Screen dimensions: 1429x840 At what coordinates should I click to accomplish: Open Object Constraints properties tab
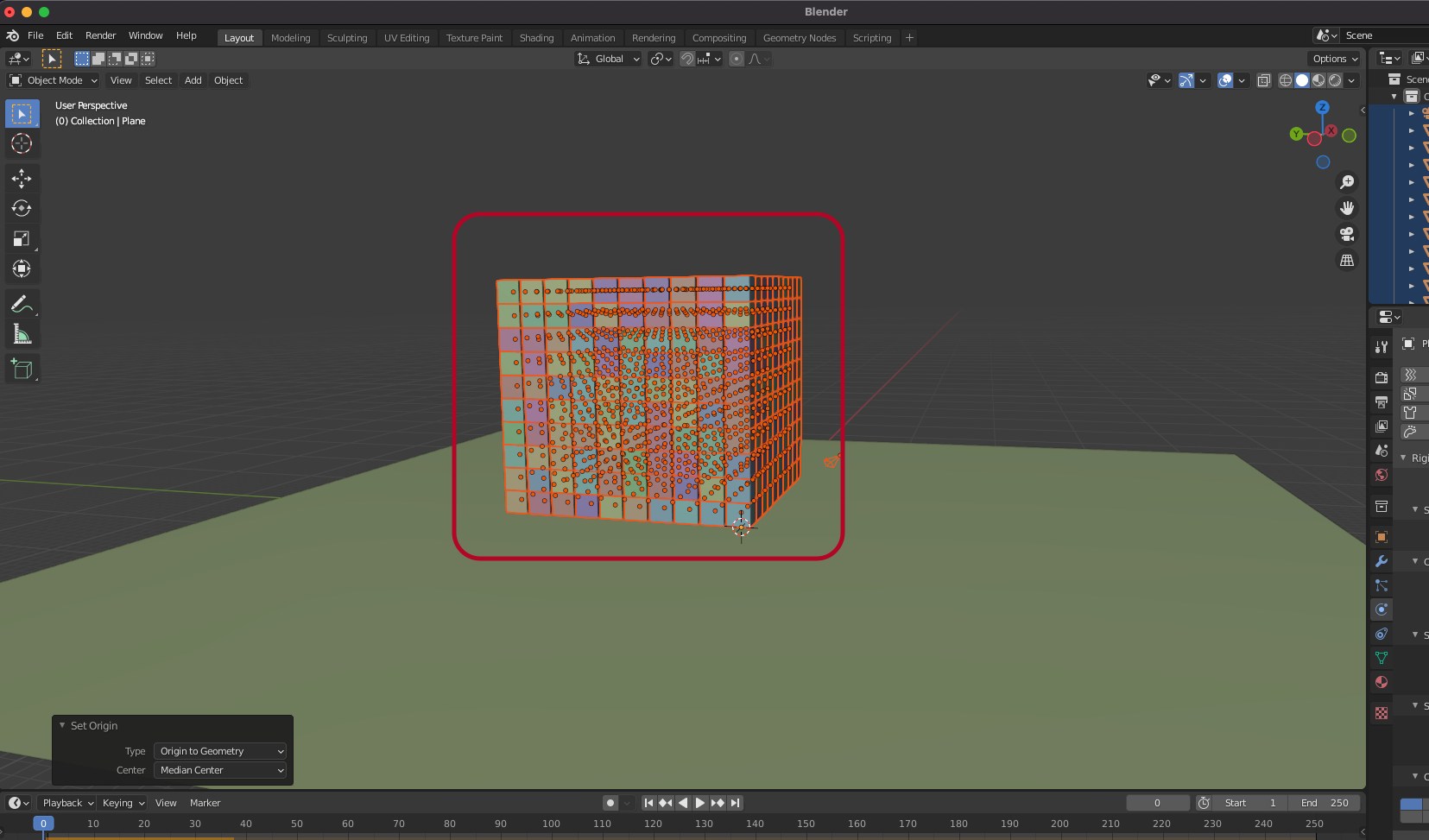point(1382,633)
